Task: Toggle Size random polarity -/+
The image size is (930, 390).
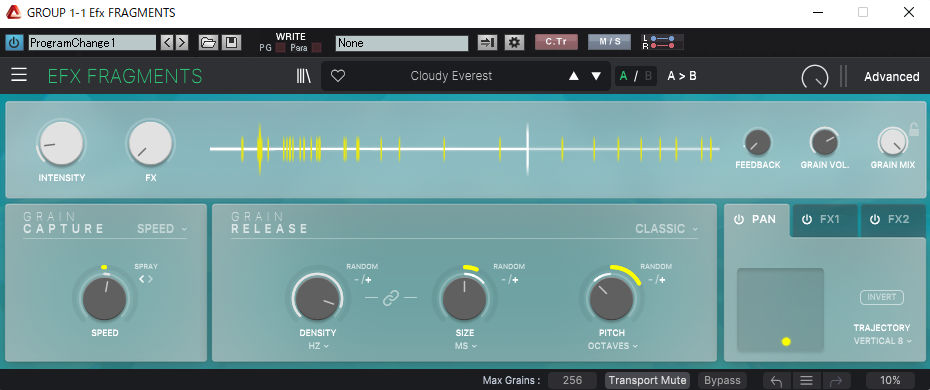Action: pos(509,279)
